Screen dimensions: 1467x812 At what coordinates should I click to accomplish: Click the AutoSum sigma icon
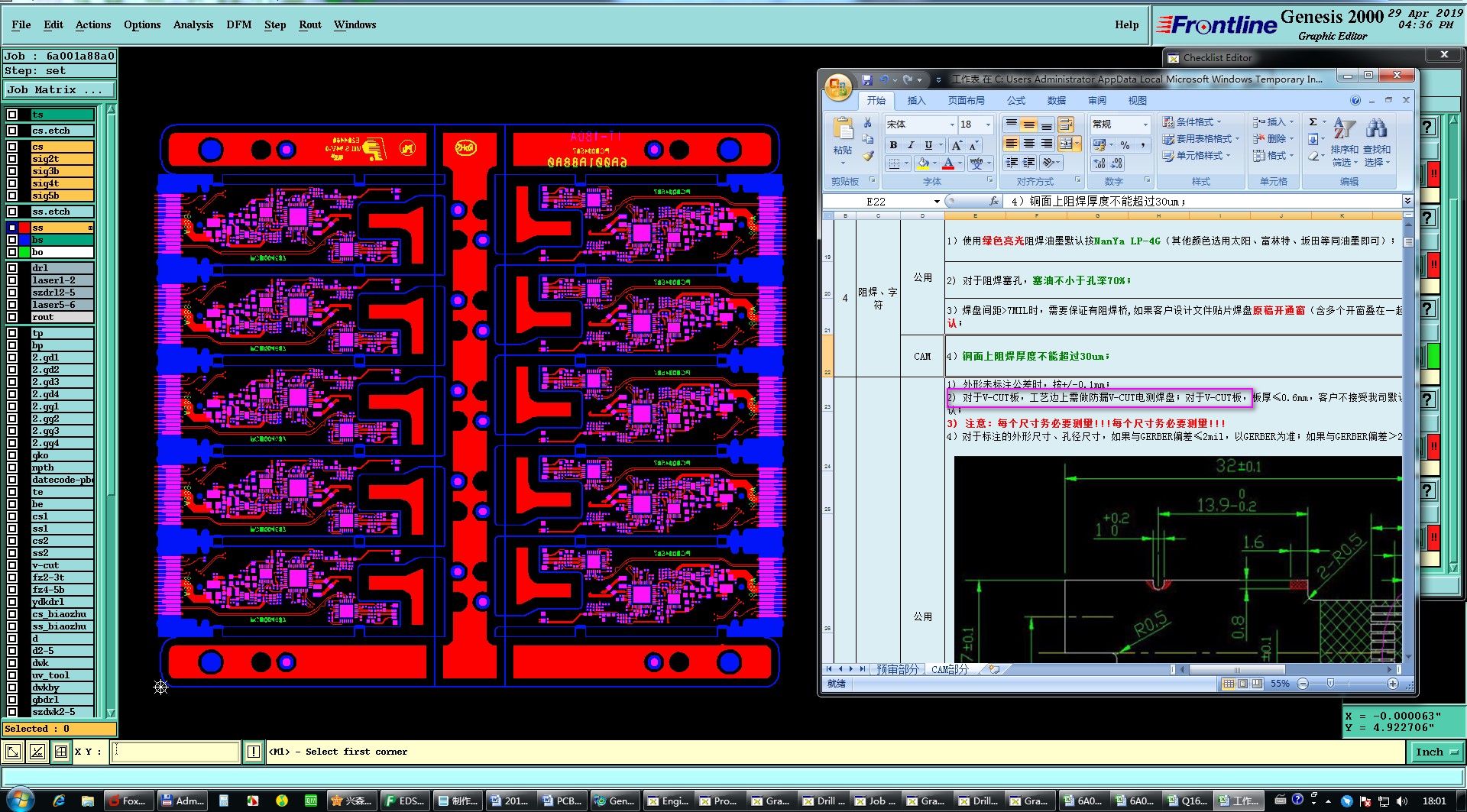pos(1313,122)
